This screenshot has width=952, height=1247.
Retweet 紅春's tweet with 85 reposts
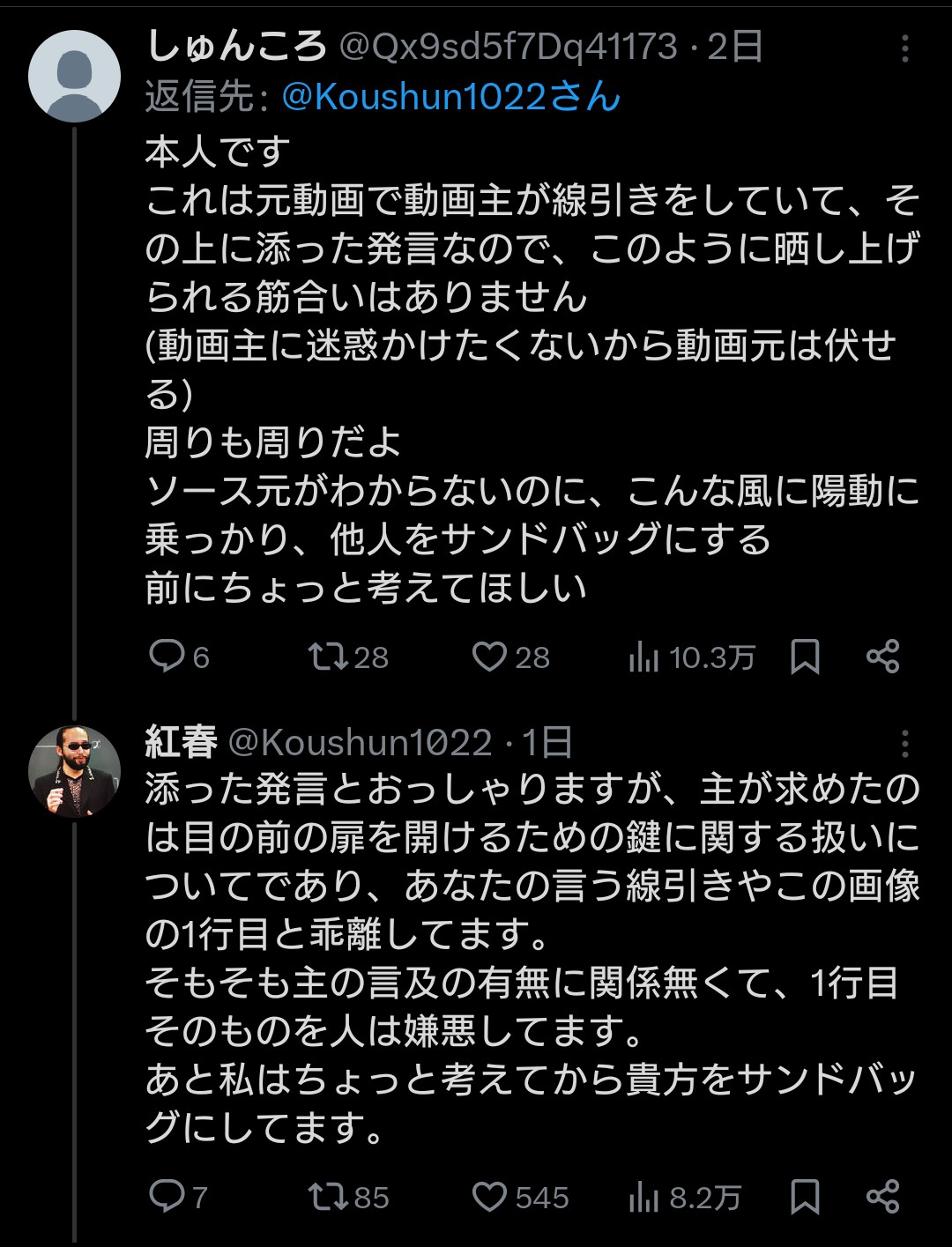[328, 1196]
